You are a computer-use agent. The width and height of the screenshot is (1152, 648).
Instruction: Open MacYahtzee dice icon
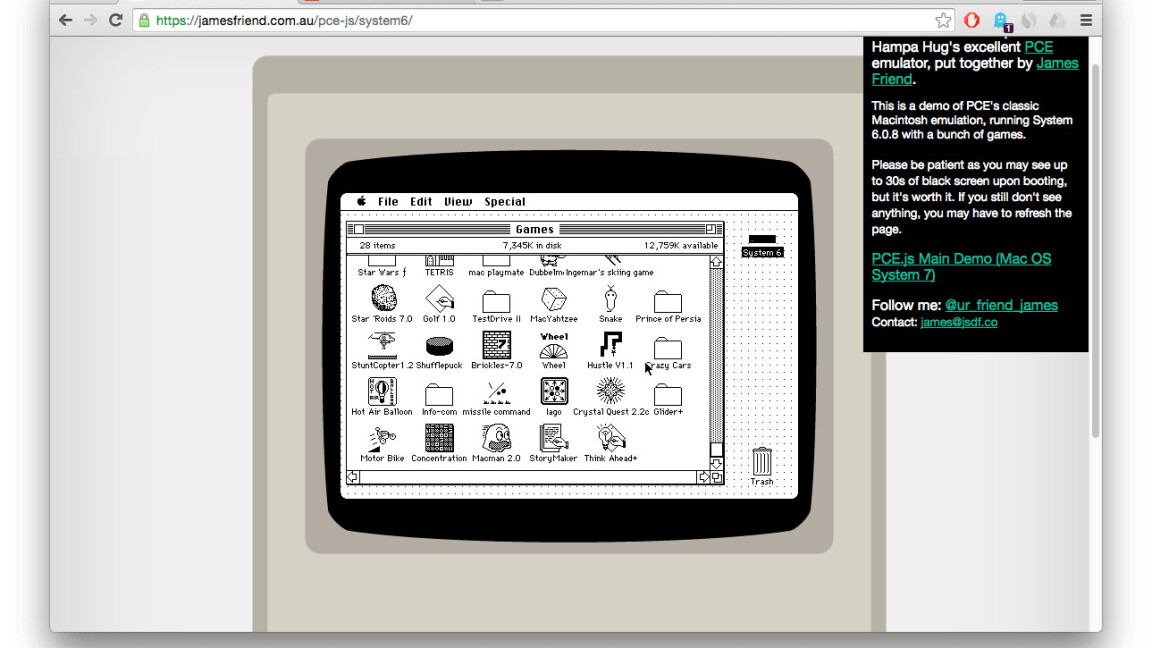(553, 301)
